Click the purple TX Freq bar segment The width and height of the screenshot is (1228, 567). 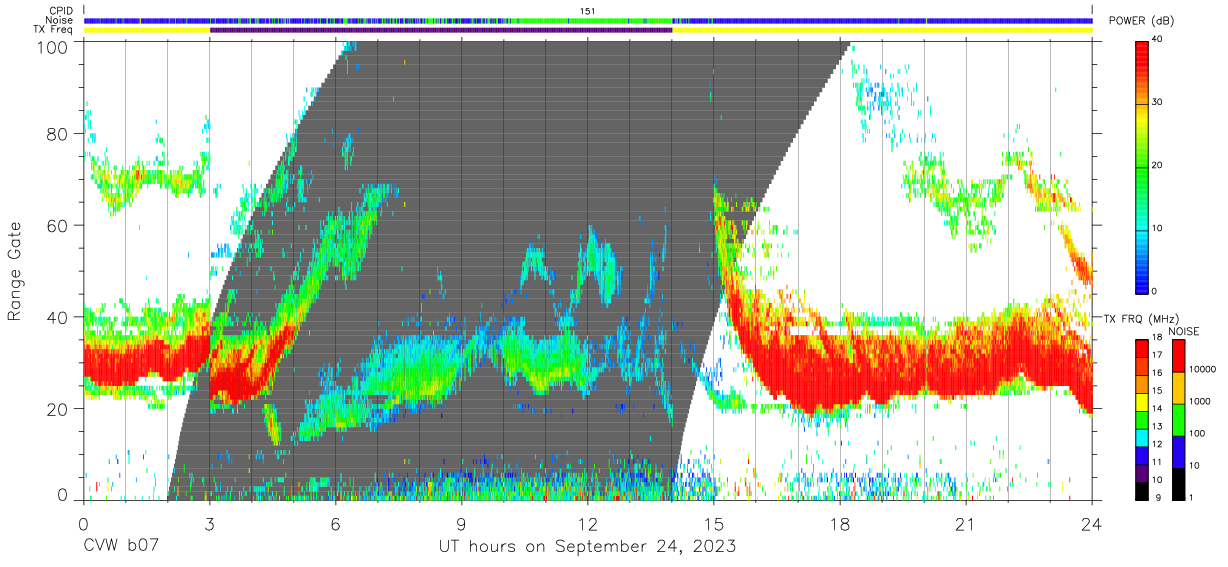click(x=441, y=30)
